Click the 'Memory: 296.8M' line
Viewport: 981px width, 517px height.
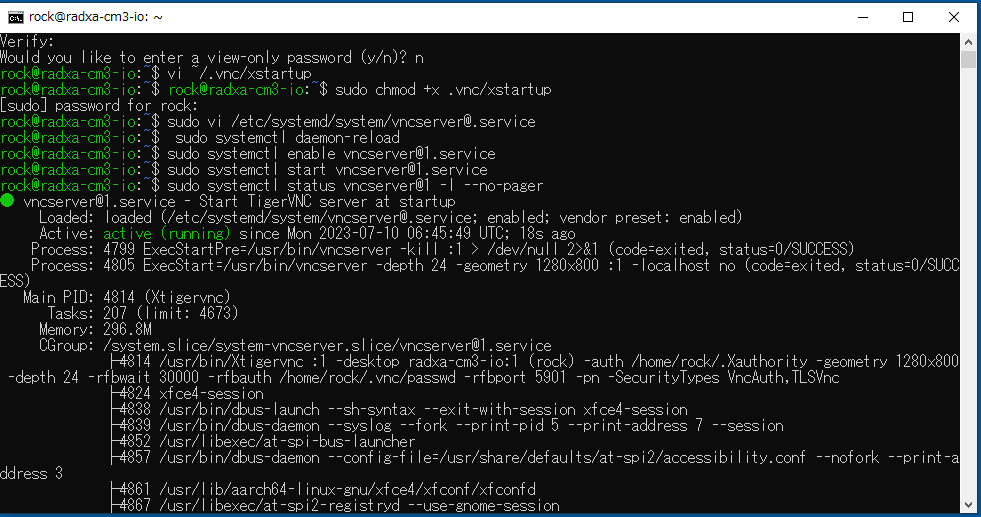[x=95, y=329]
